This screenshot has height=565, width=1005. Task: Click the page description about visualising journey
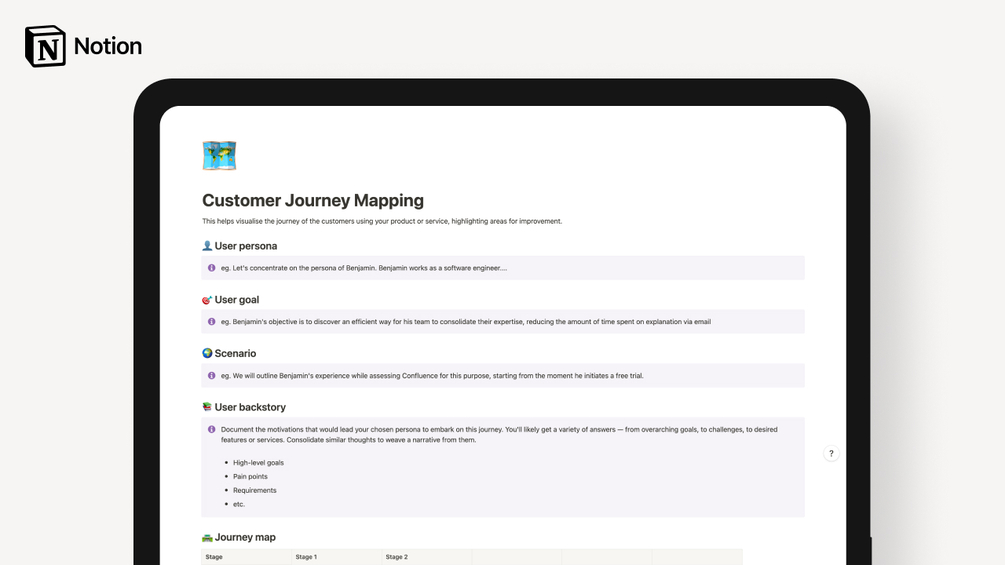382,222
